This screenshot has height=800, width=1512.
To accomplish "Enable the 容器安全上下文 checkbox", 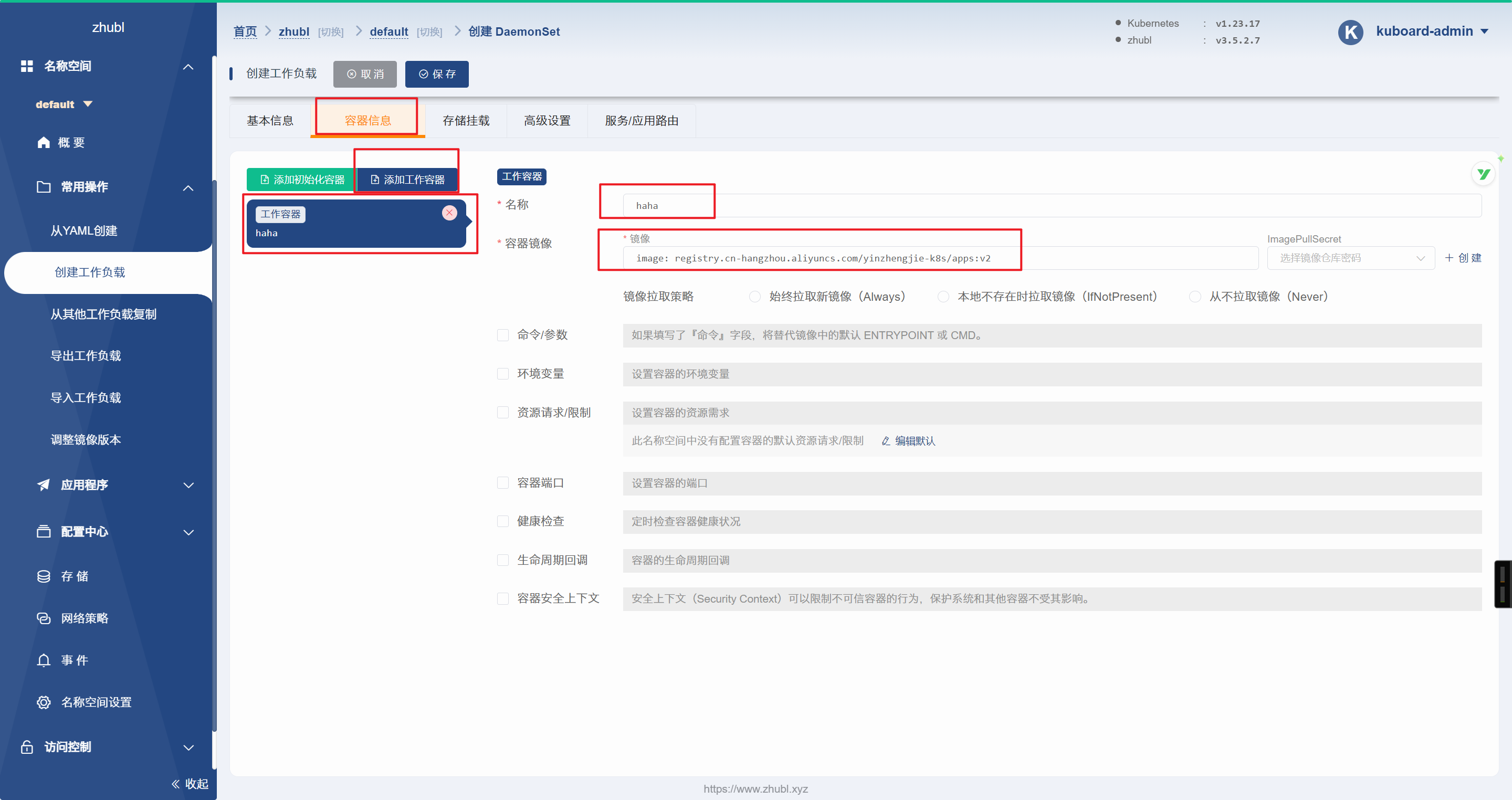I will [503, 598].
